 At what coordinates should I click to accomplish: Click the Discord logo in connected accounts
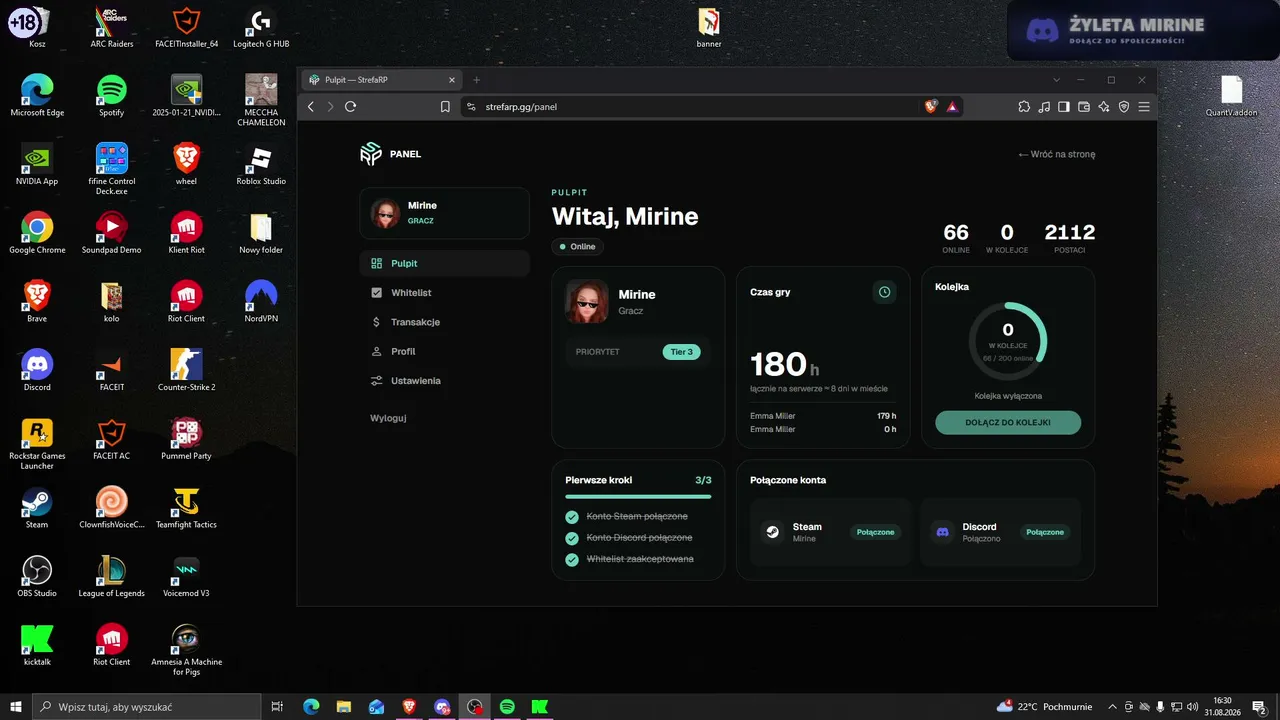click(942, 532)
